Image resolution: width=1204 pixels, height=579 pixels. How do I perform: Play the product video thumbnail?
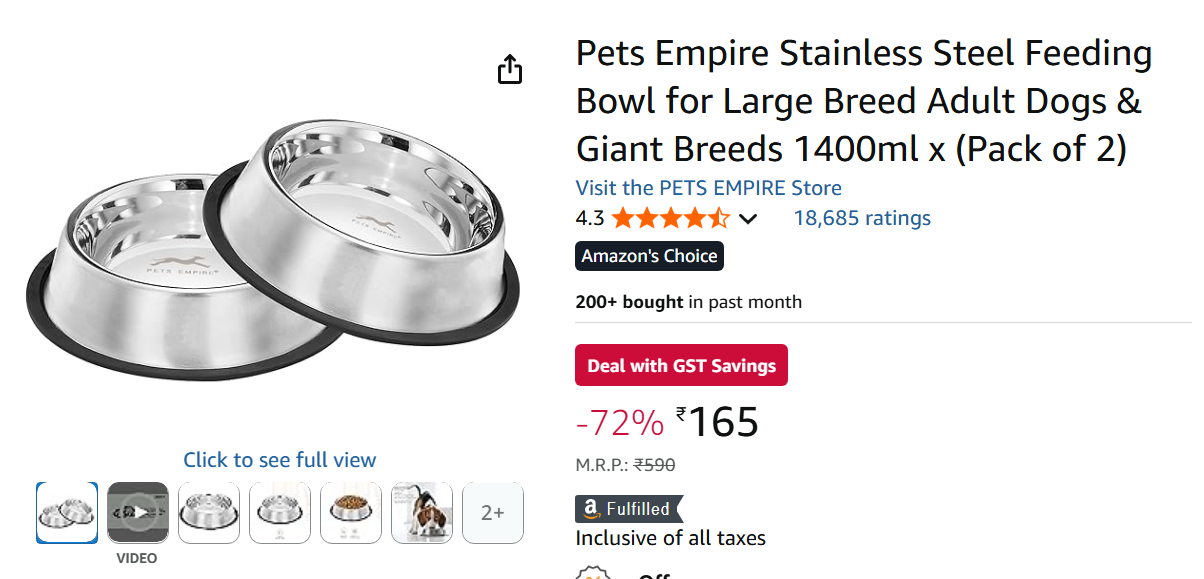coord(138,513)
